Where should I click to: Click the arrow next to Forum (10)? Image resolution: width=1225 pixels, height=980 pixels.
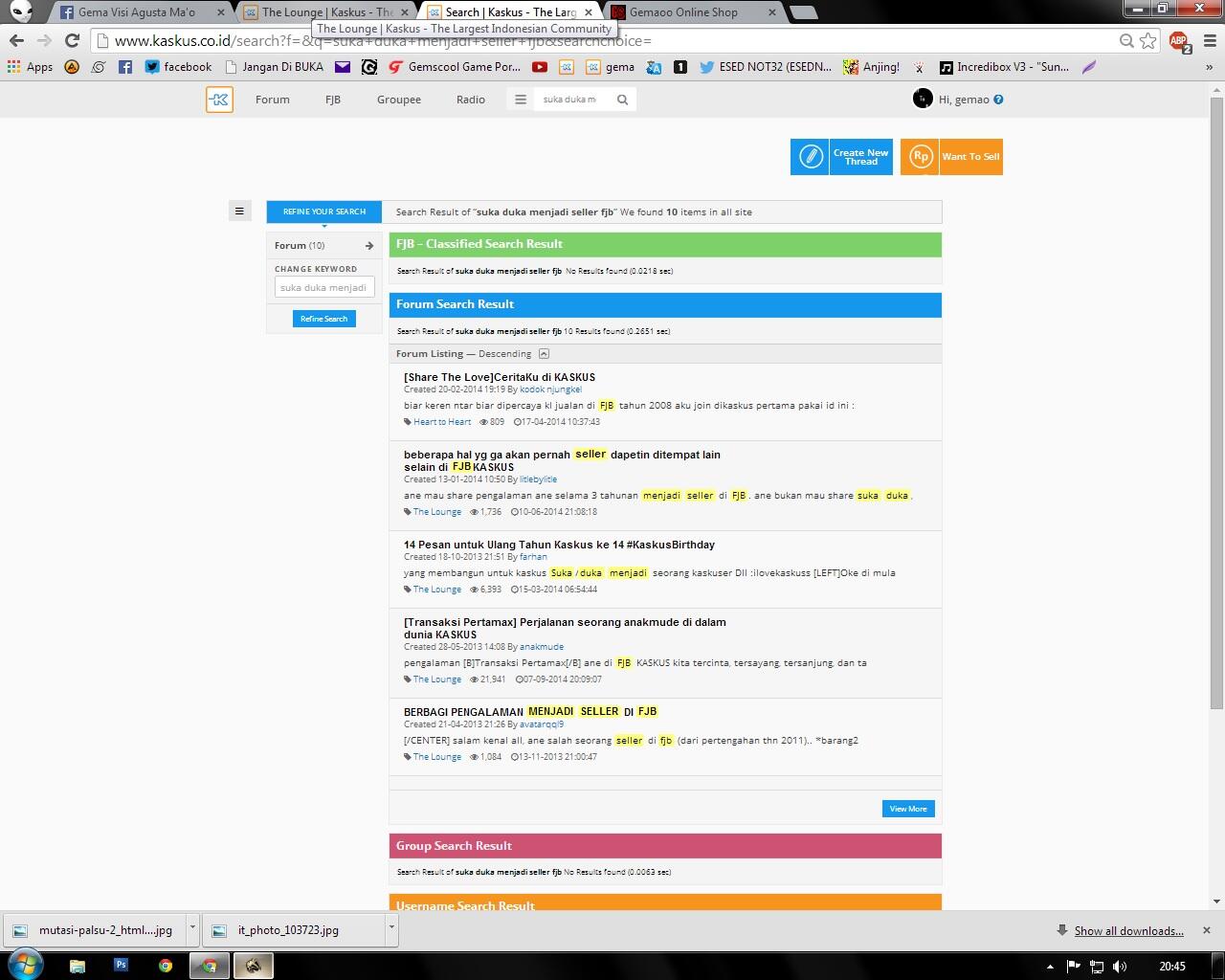(x=369, y=246)
